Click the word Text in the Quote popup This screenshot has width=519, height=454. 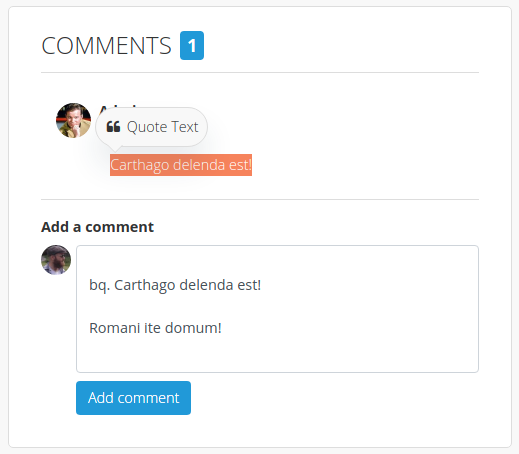point(185,127)
